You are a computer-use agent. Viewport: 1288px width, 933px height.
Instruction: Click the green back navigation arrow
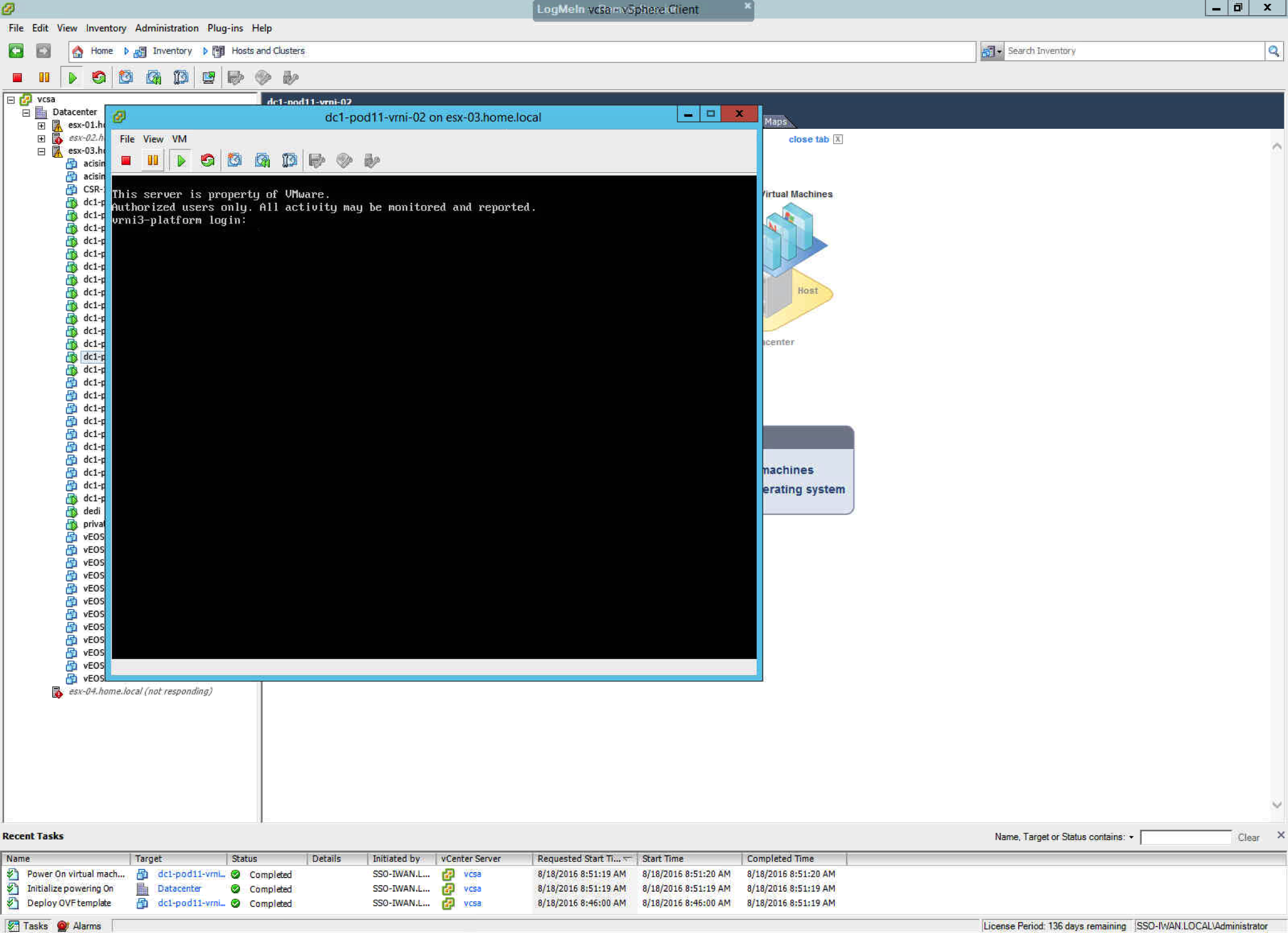[x=16, y=51]
